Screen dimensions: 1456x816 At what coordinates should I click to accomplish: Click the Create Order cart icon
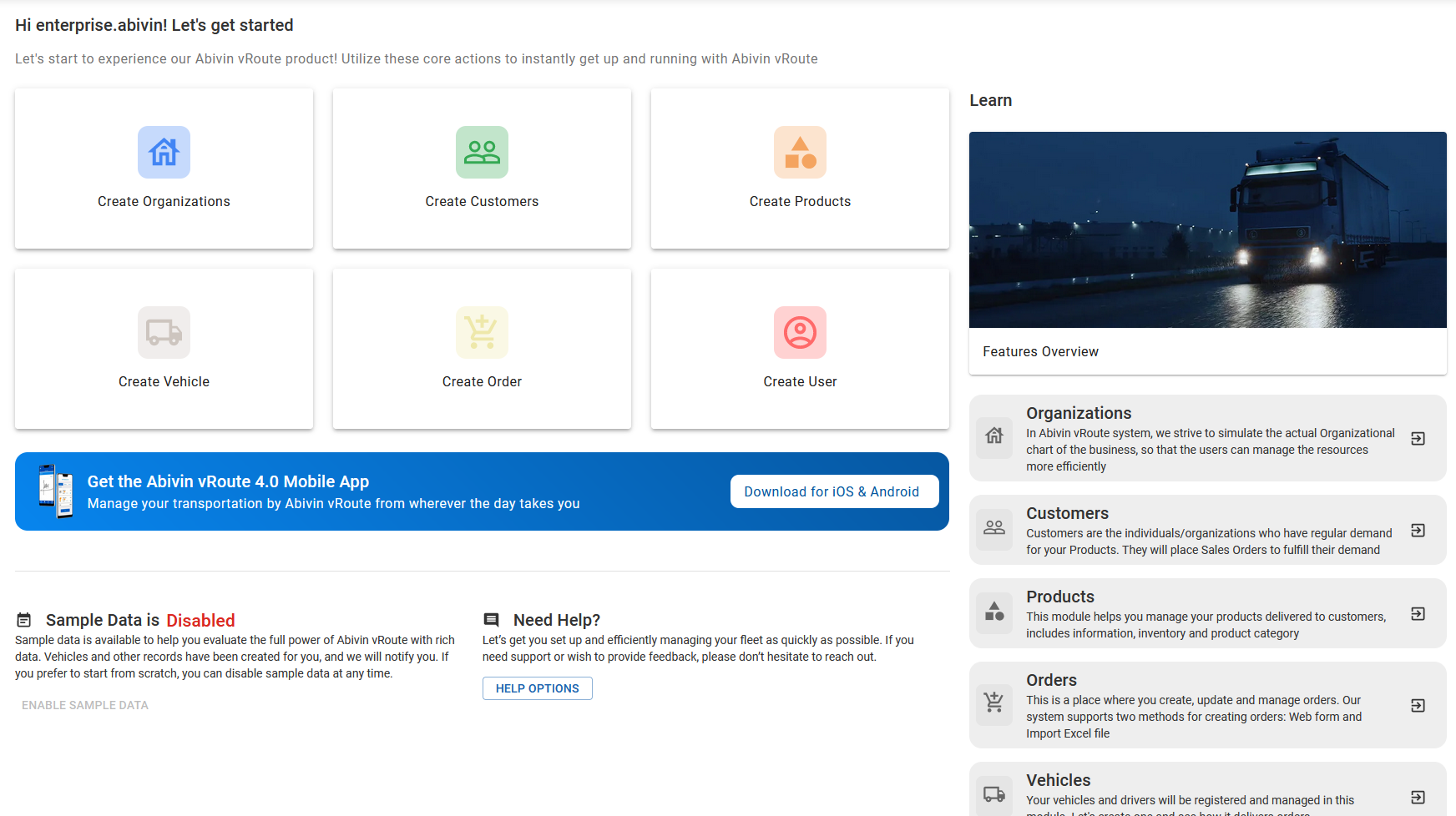(482, 332)
